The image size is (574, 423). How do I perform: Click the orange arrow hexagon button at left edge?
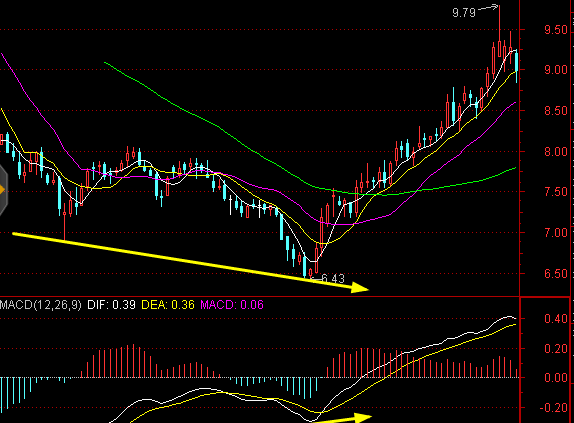3,190
